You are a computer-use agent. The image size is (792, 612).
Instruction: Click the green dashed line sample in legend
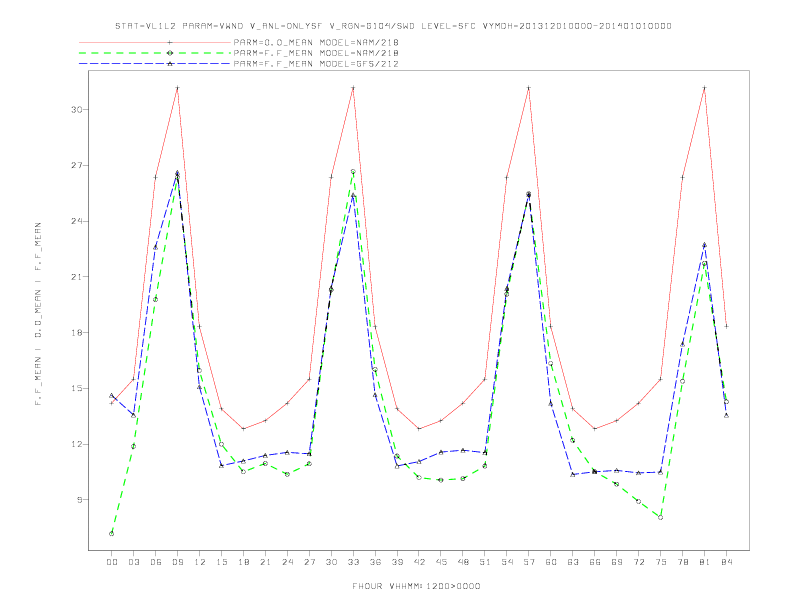click(x=155, y=53)
